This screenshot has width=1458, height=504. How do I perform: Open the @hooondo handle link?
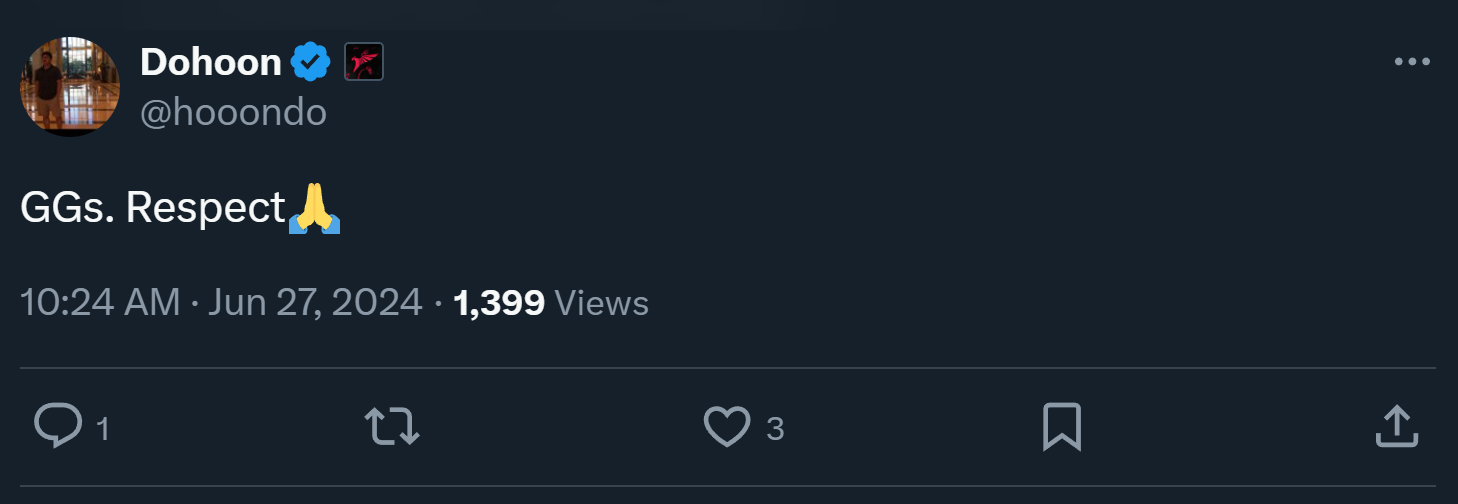coord(233,113)
